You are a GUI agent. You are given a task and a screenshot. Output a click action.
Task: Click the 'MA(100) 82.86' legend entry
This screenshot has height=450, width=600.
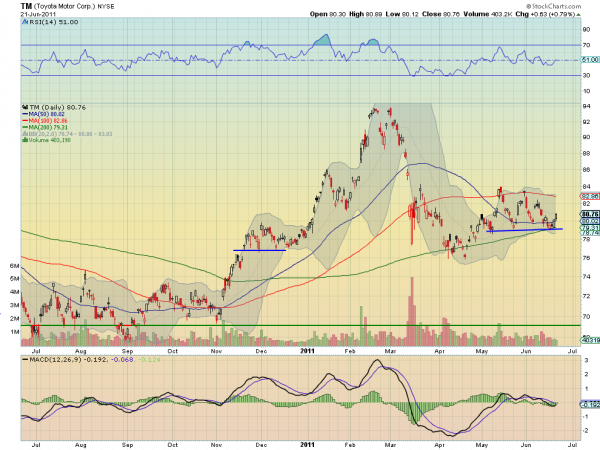click(48, 121)
